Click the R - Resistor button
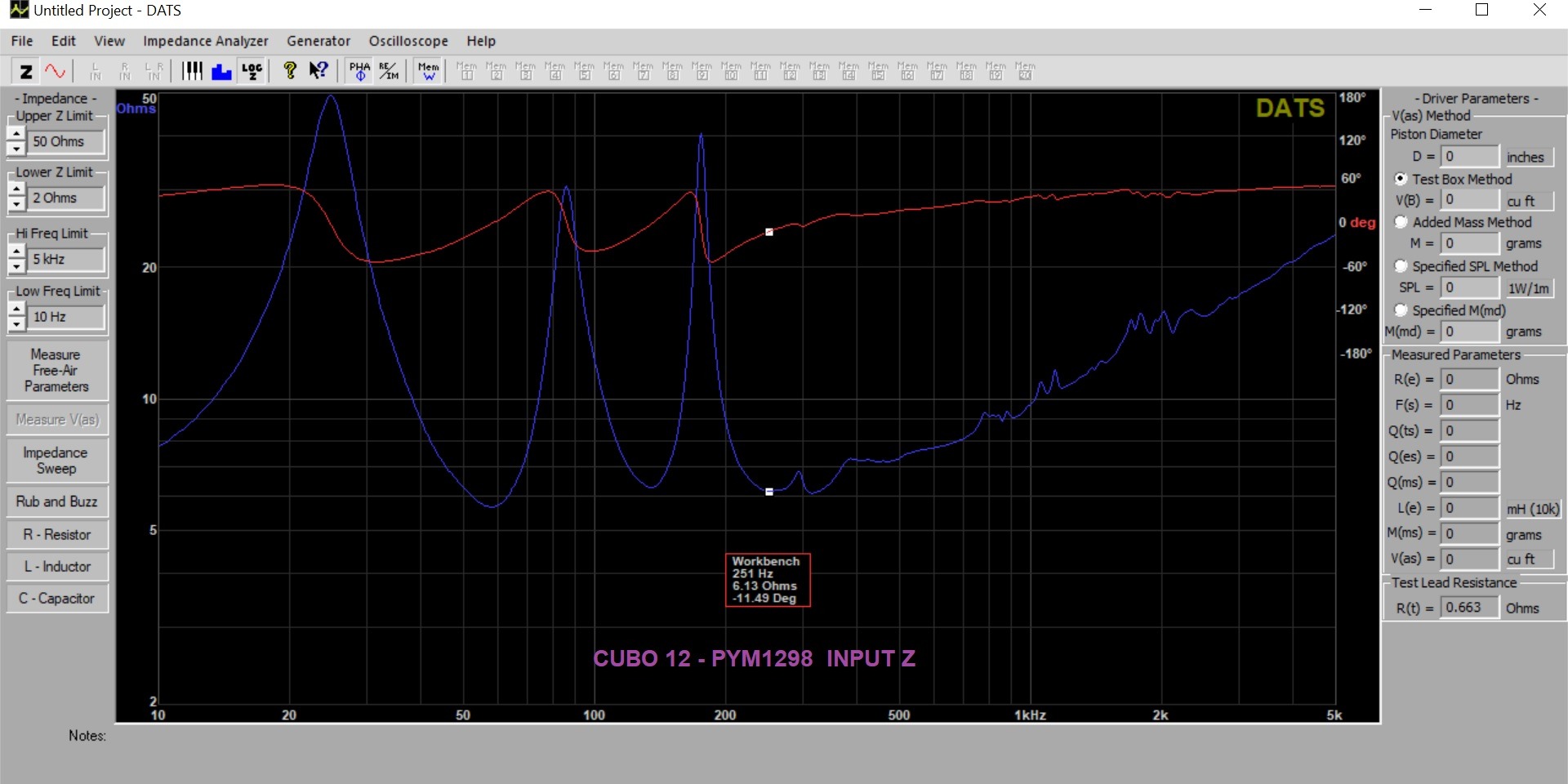The image size is (1568, 784). [x=56, y=534]
